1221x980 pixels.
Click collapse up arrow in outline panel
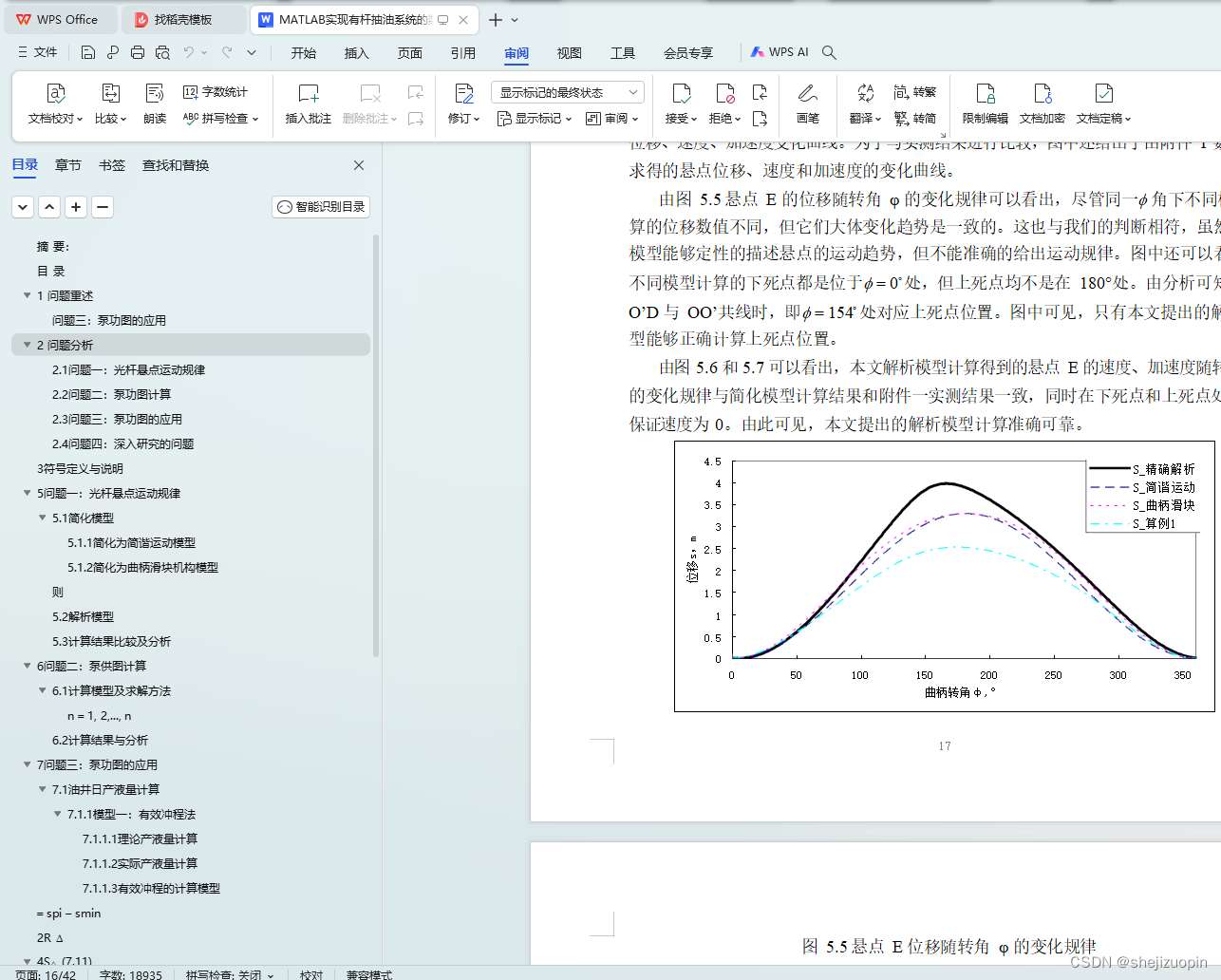tap(49, 206)
